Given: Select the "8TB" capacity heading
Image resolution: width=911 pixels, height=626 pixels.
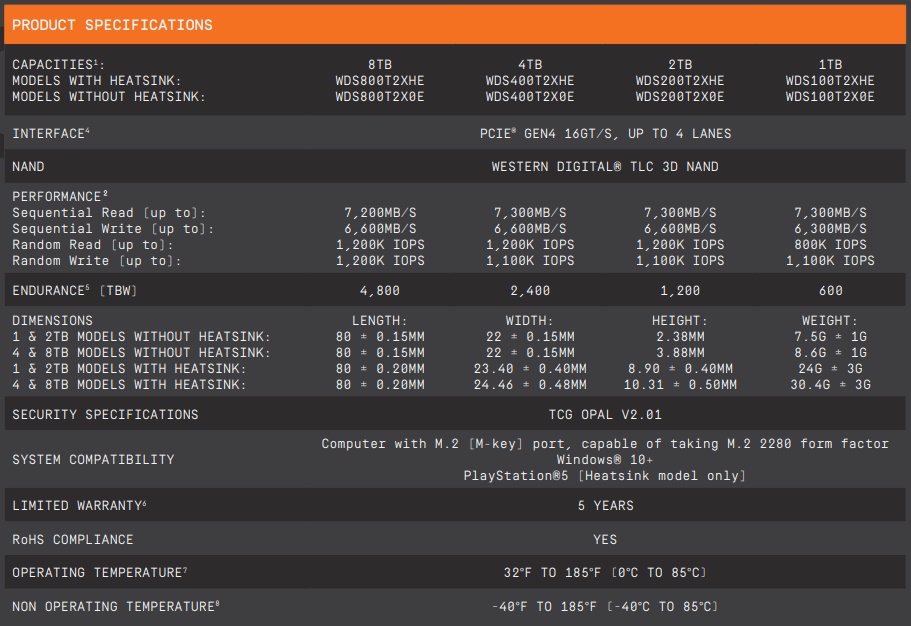Looking at the screenshot, I should coord(380,65).
